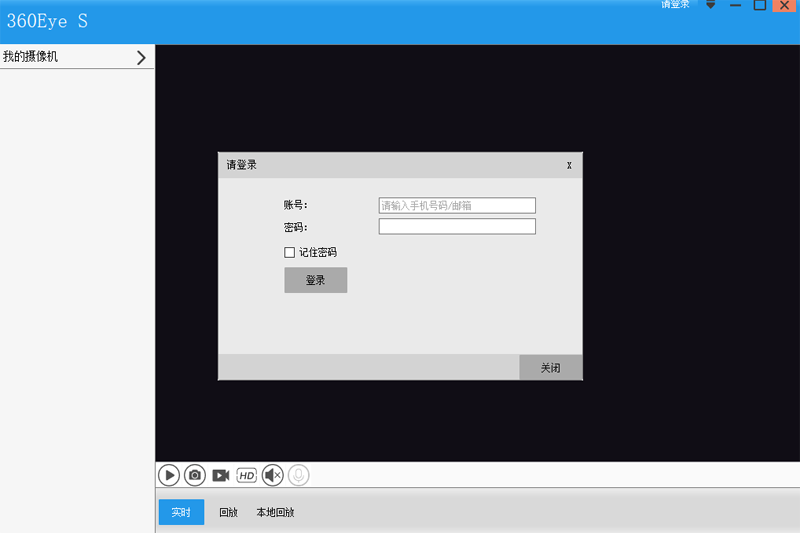This screenshot has width=800, height=533.
Task: Take a snapshot with the camera icon
Action: pos(195,475)
